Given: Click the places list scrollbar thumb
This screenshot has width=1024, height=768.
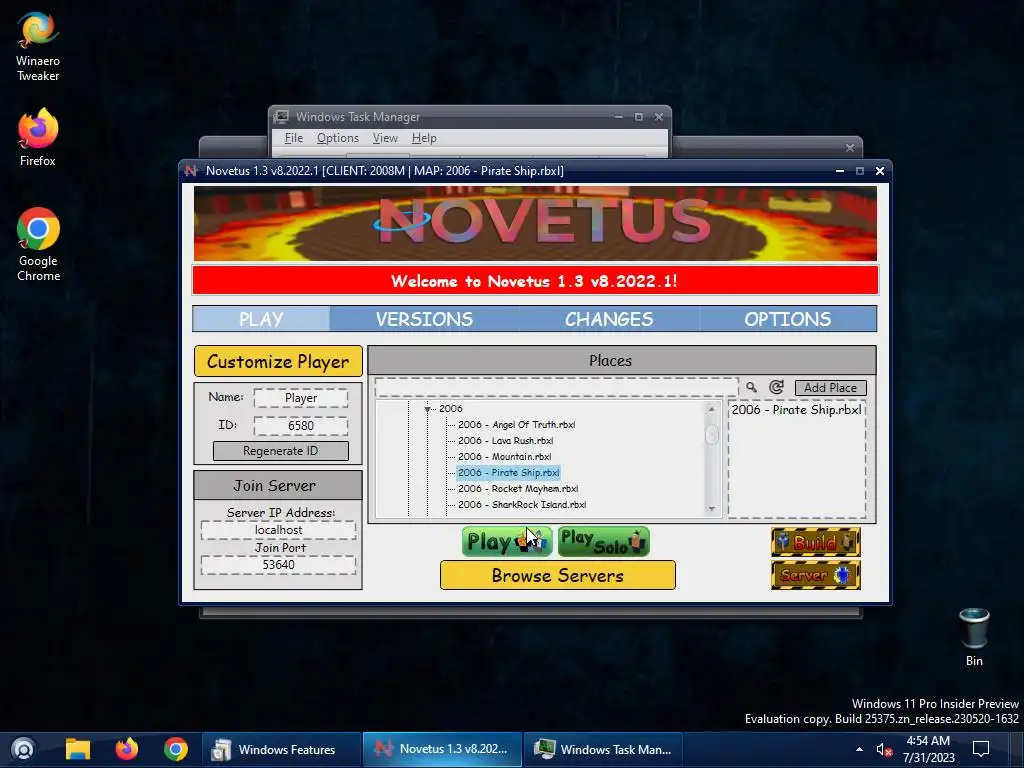Looking at the screenshot, I should pos(712,434).
